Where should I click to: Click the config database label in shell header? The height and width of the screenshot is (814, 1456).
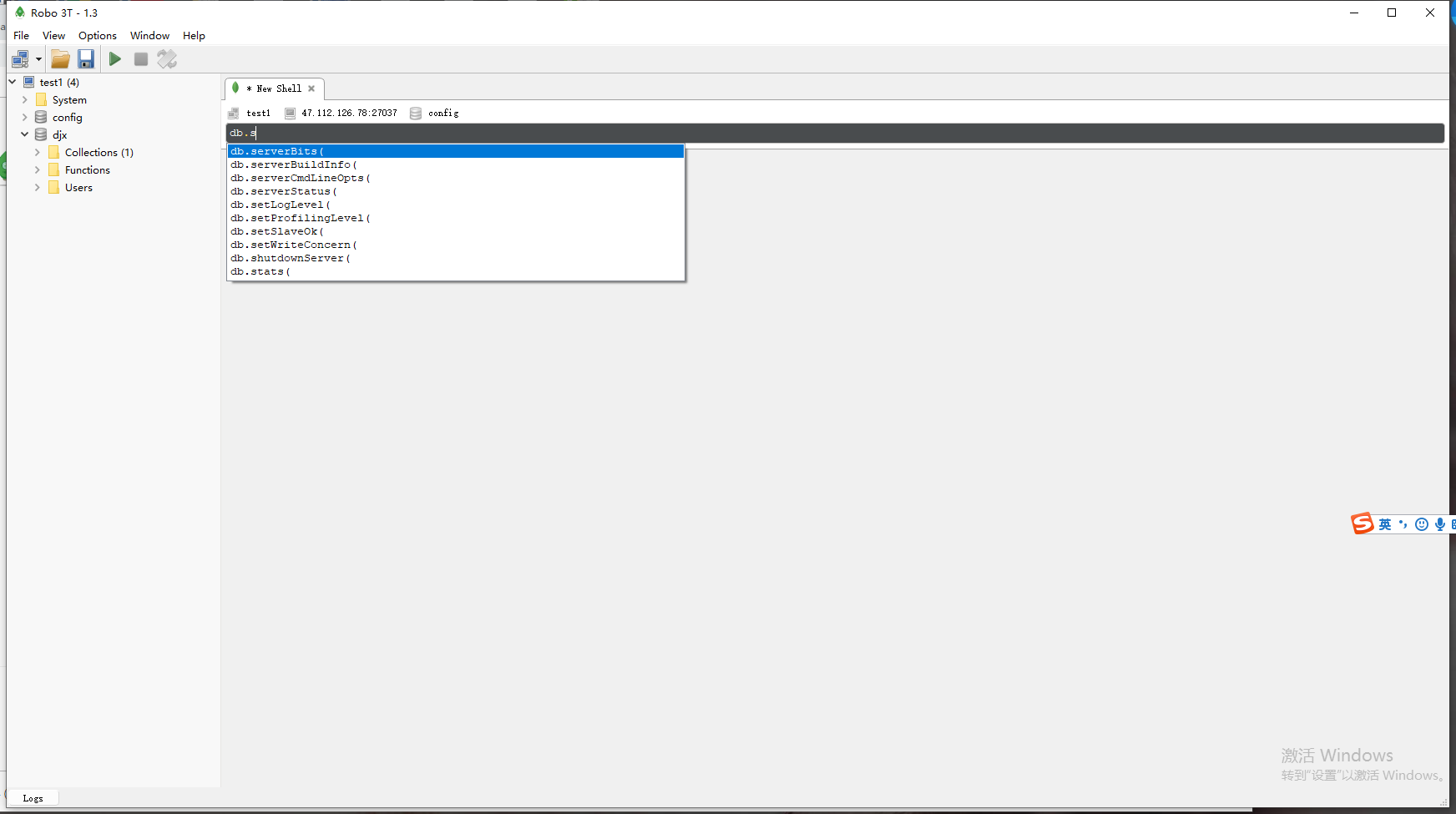pos(443,113)
